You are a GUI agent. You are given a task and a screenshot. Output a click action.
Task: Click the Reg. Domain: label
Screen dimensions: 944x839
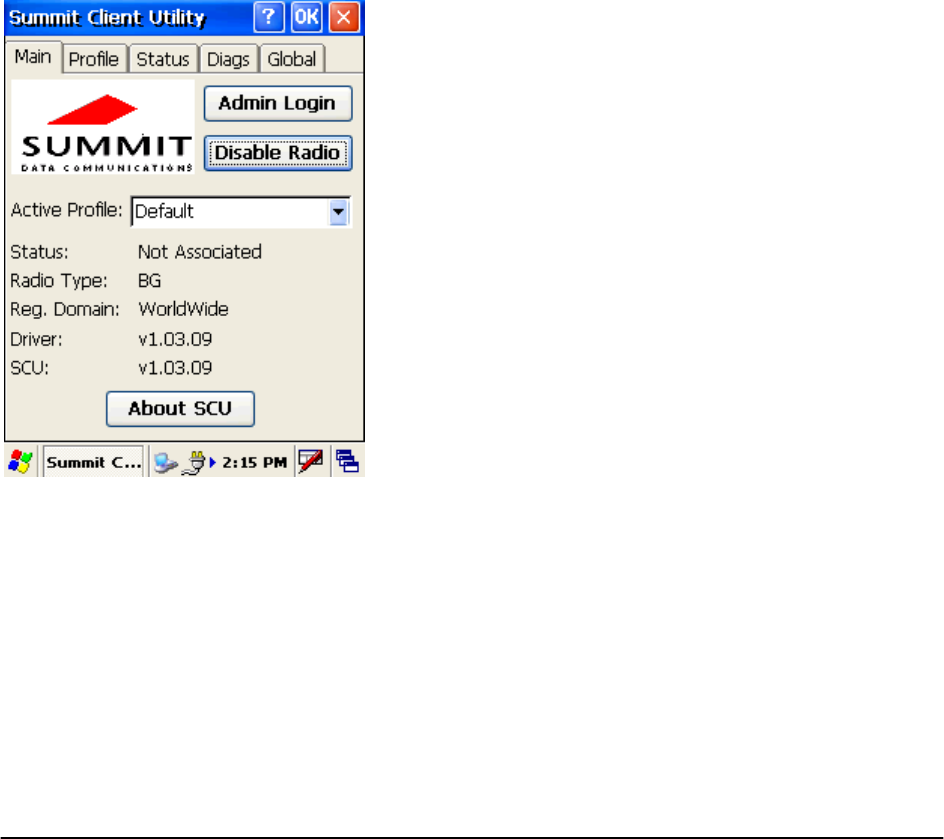[65, 309]
